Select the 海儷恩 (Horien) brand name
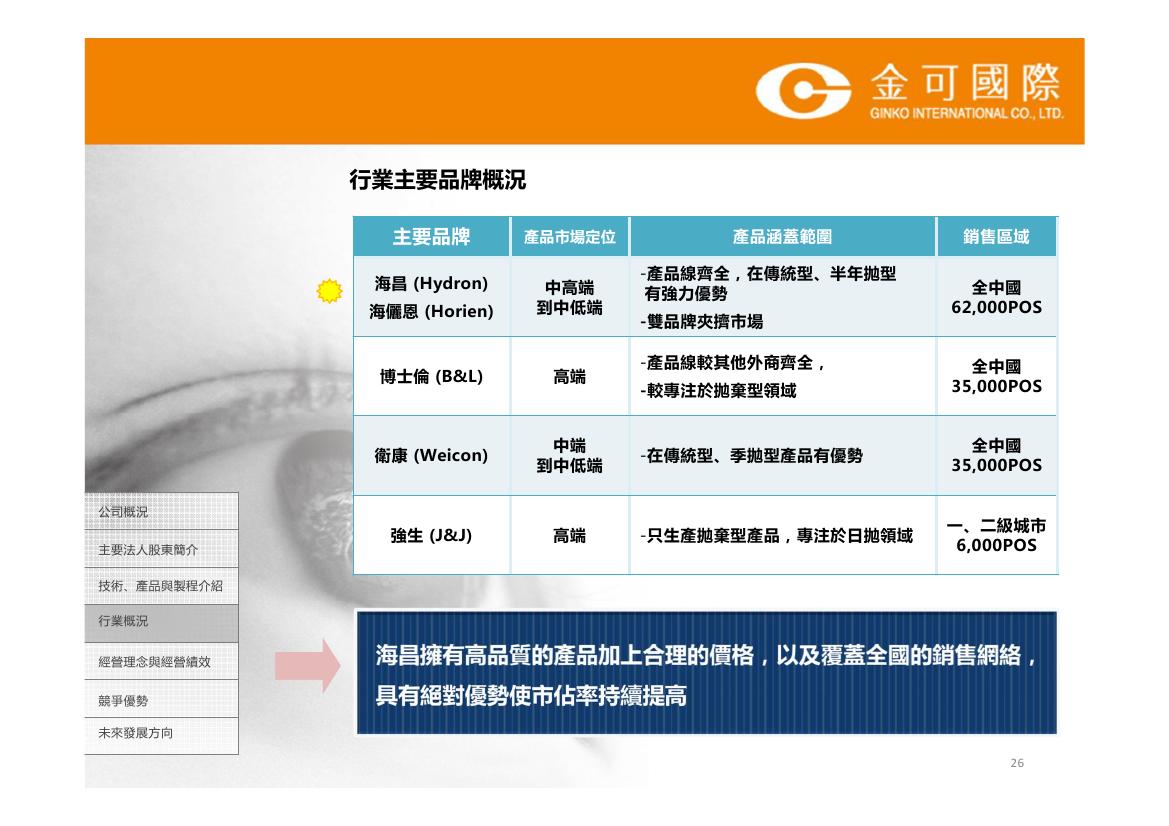 coord(431,311)
